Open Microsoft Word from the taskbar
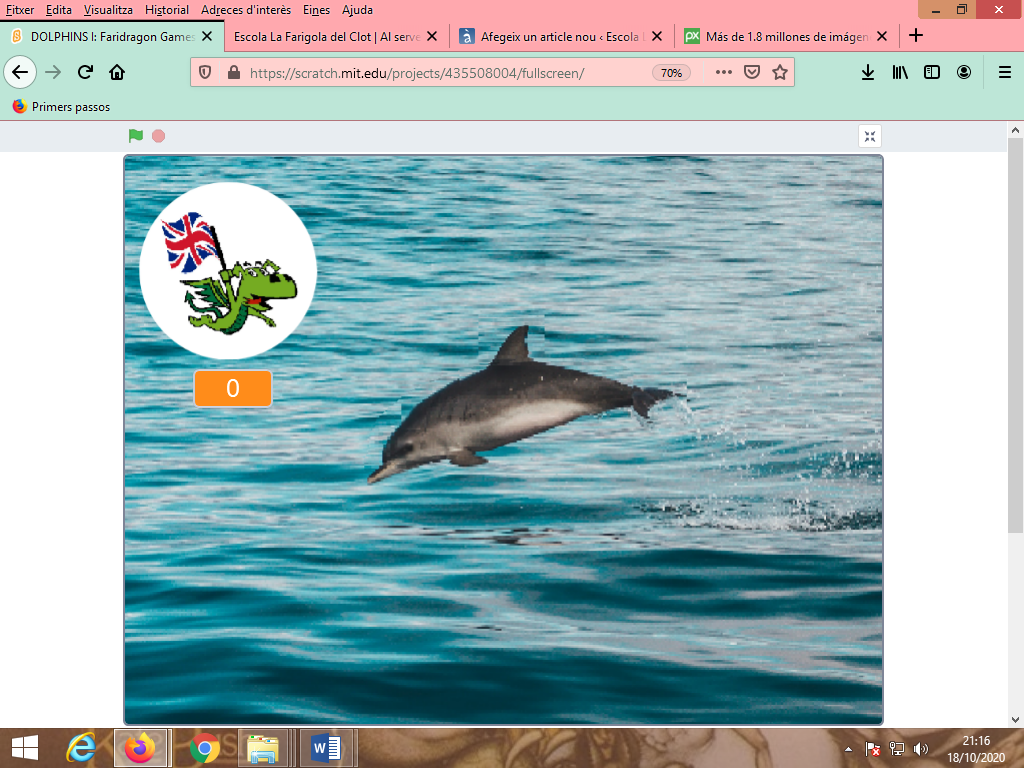The height and width of the screenshot is (768, 1024). point(326,747)
